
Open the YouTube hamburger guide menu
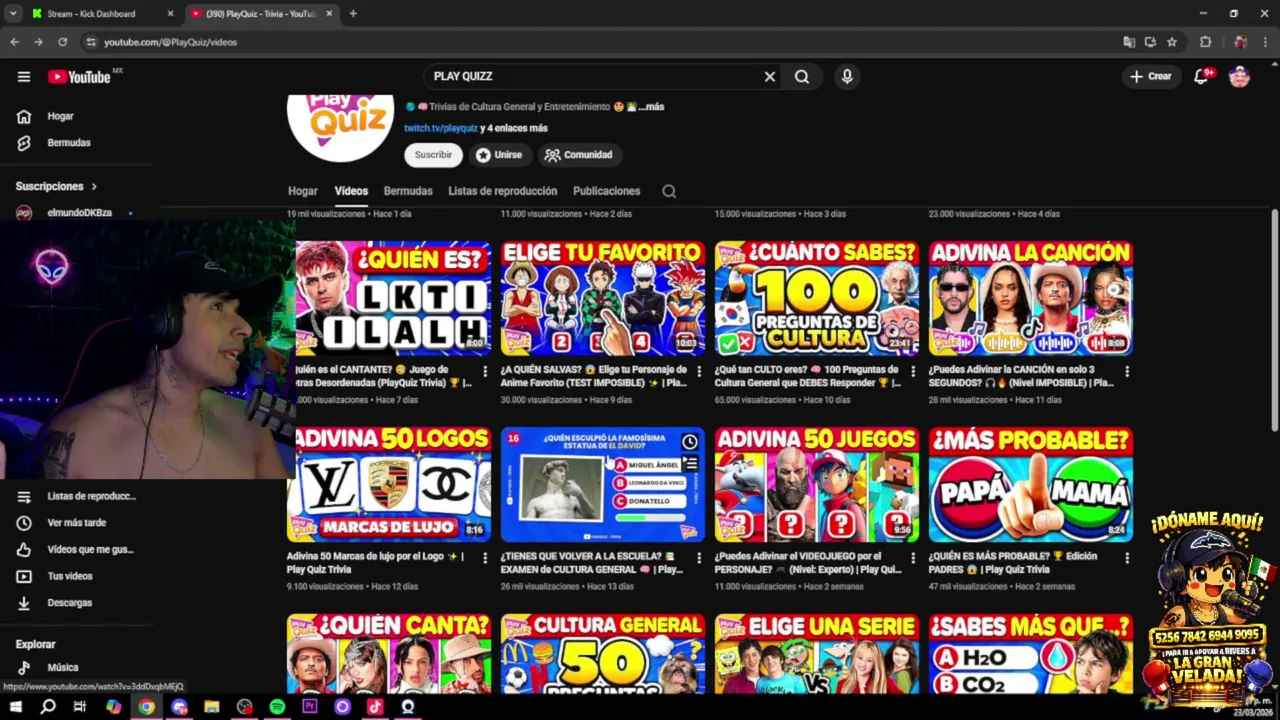(24, 76)
